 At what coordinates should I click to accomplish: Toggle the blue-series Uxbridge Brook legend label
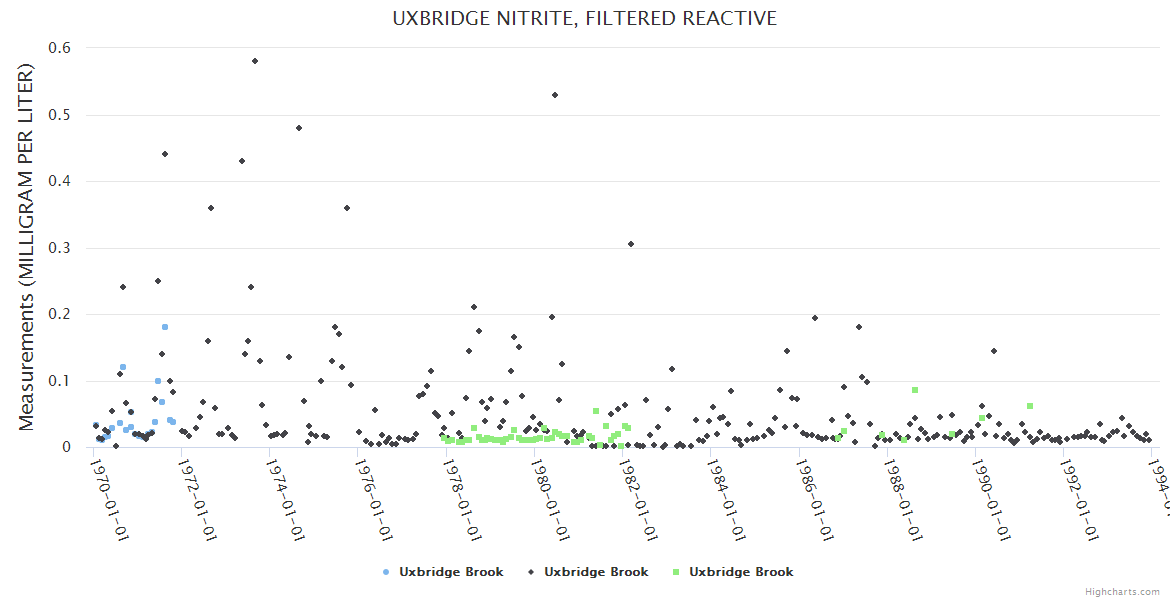point(451,572)
